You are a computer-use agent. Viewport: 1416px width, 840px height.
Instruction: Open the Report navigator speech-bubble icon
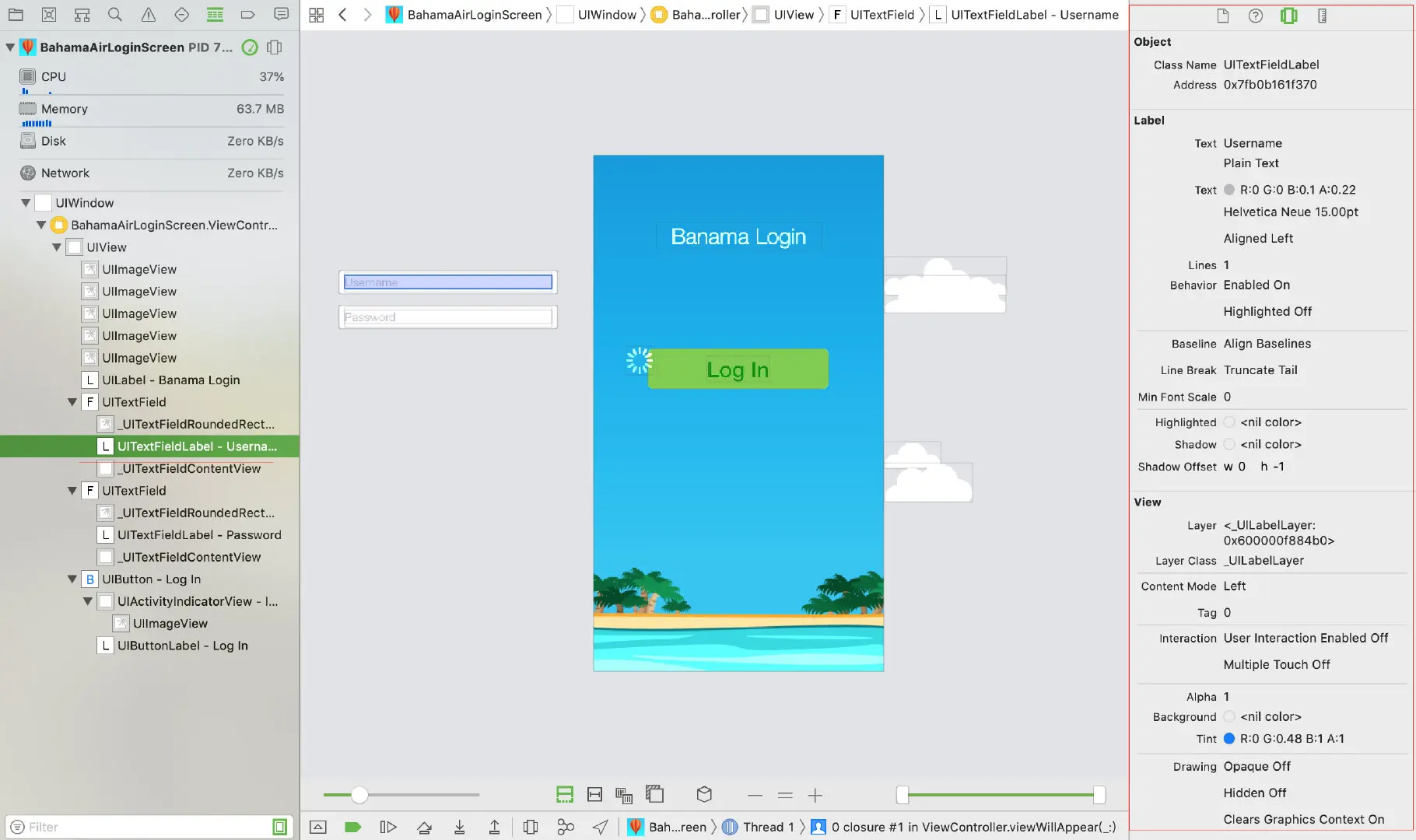coord(282,15)
